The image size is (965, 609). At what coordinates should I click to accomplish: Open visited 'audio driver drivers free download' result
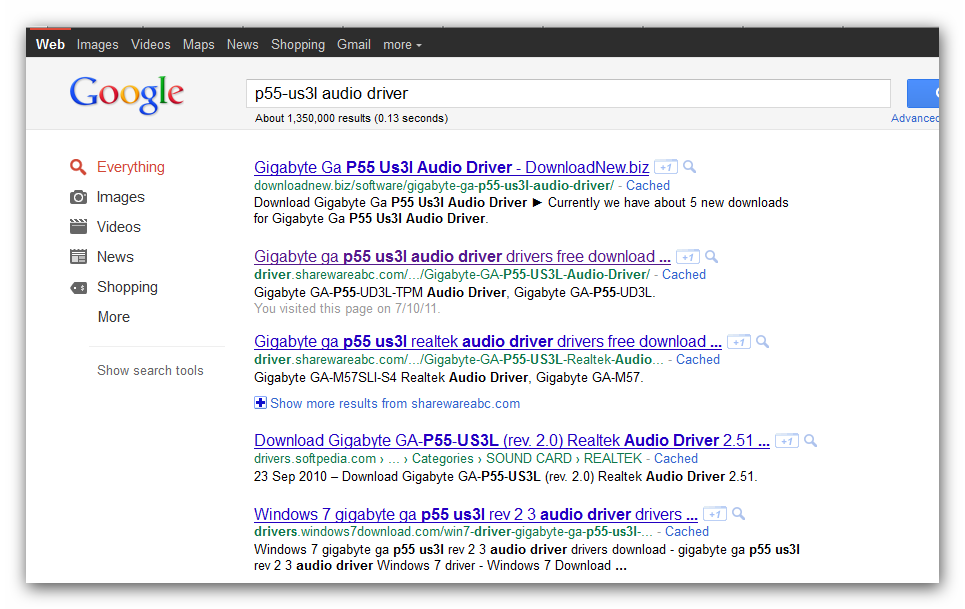pyautogui.click(x=462, y=257)
